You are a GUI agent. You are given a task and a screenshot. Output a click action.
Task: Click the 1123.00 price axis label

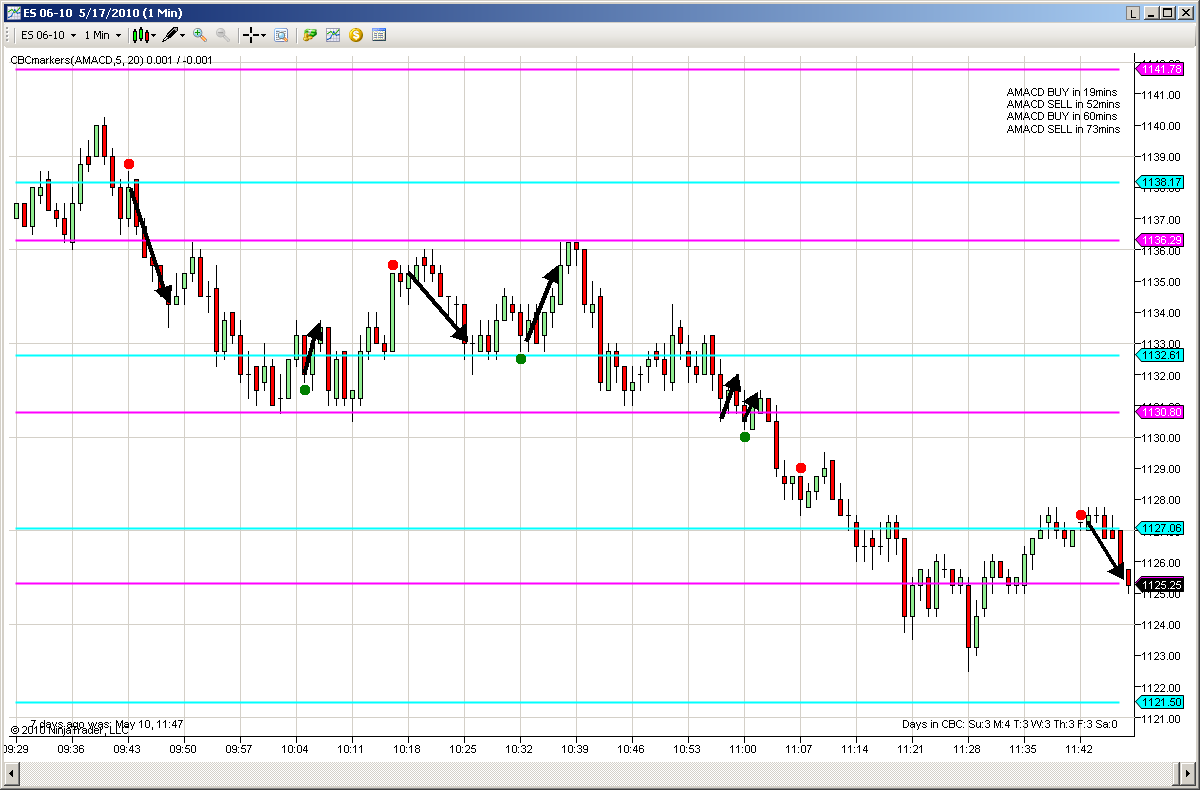click(1161, 656)
